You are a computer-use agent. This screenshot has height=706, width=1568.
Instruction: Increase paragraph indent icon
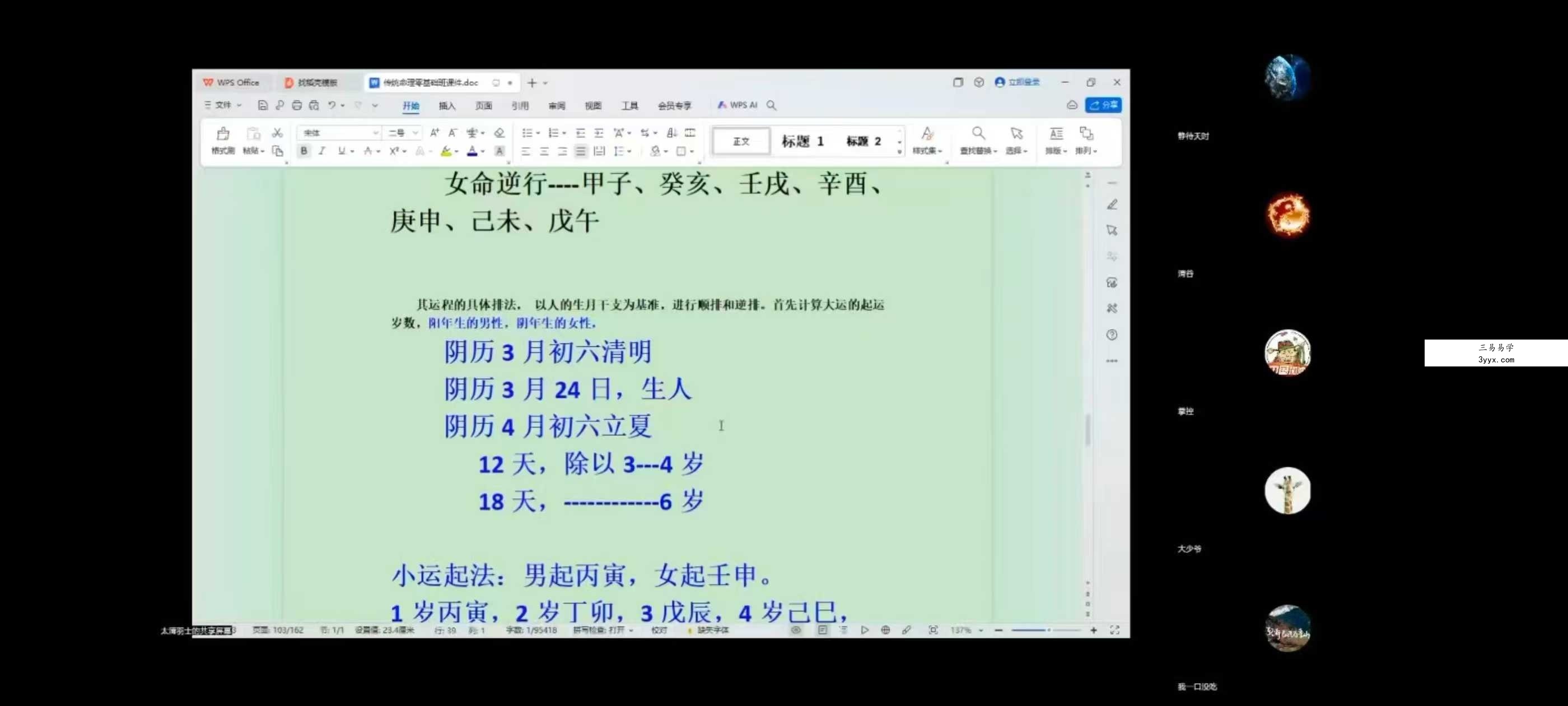pos(598,133)
